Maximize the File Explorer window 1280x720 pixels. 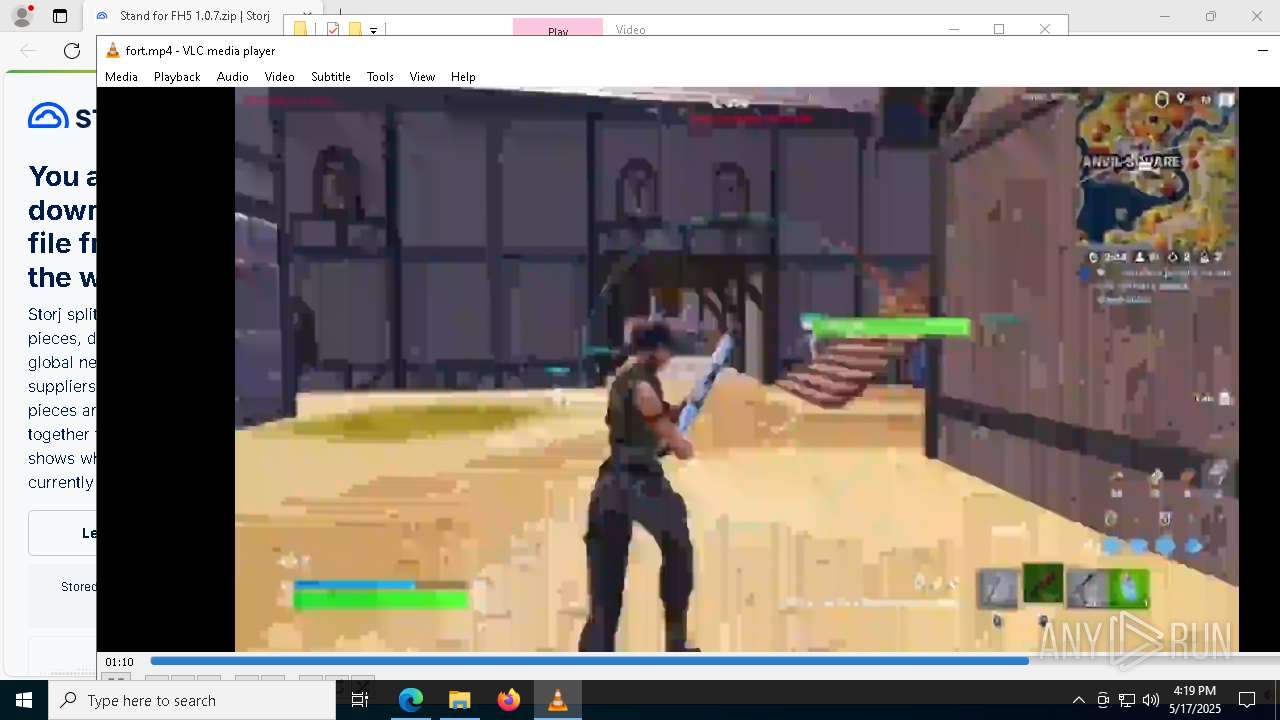point(998,29)
